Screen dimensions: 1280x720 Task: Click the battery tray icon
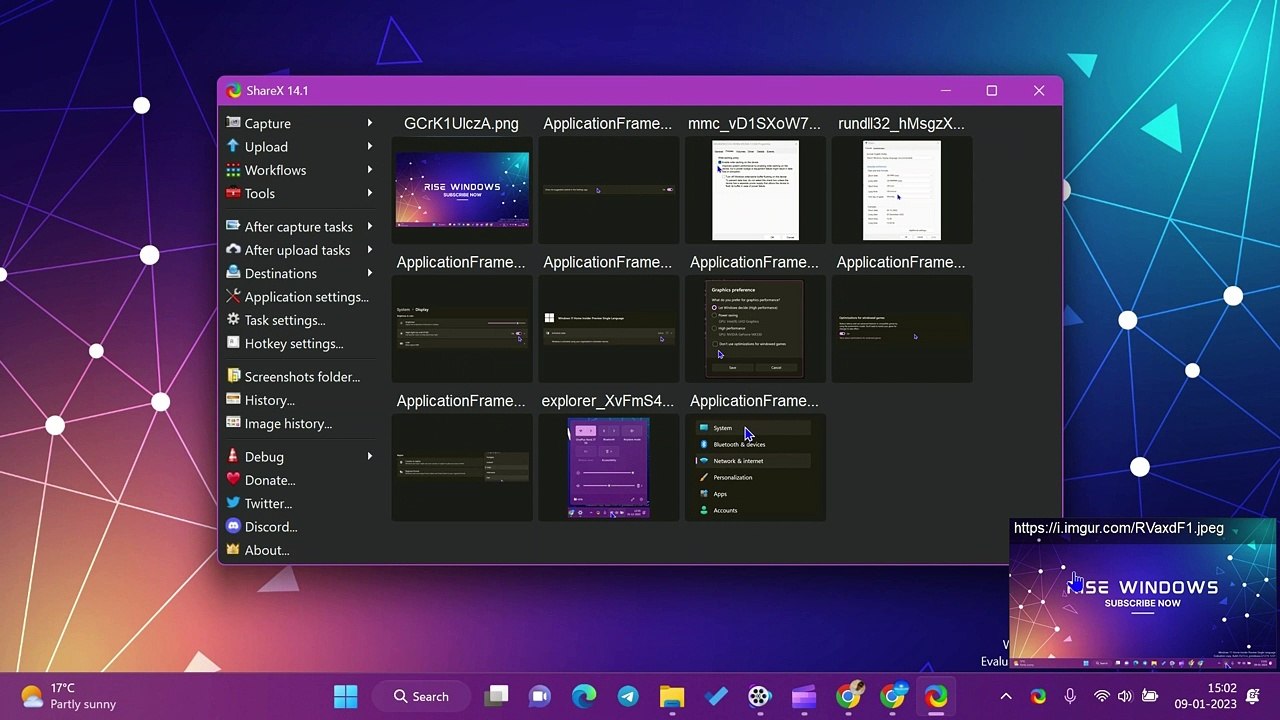click(x=1150, y=697)
